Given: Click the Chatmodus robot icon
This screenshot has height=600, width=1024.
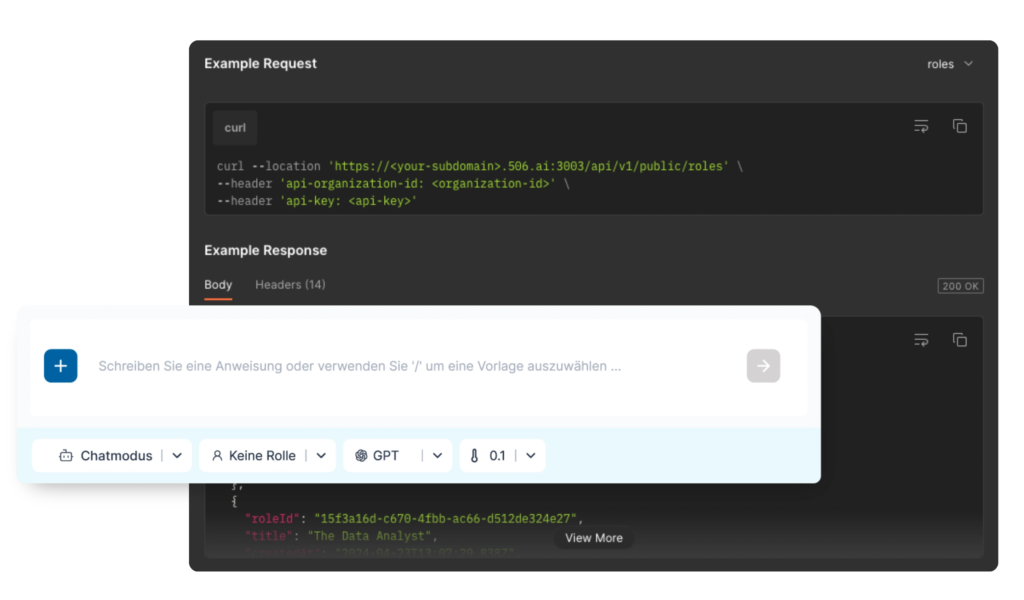Looking at the screenshot, I should point(66,456).
